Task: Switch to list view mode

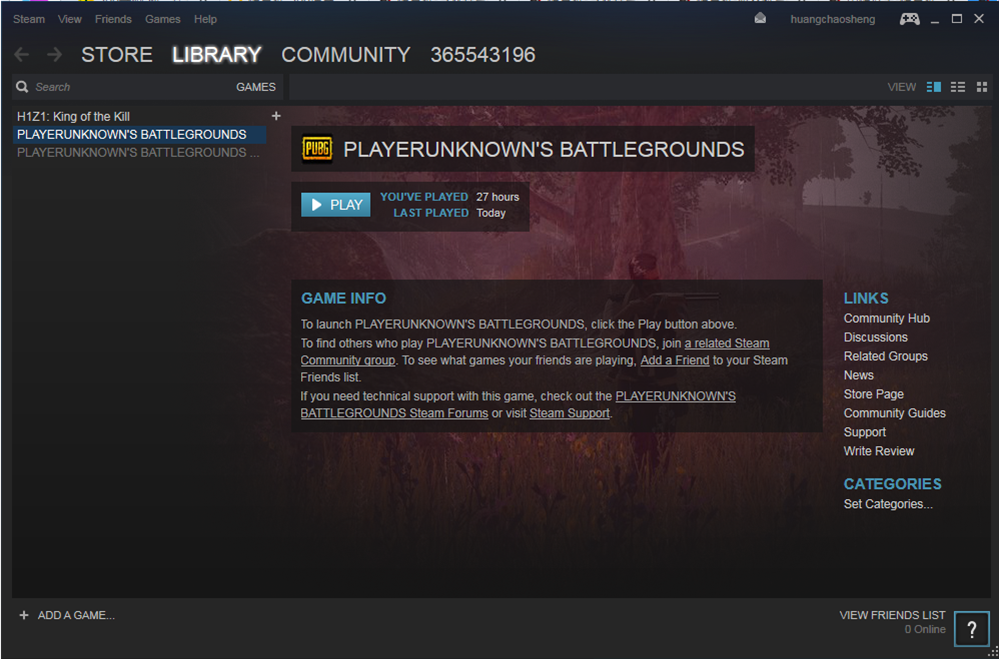Action: click(x=958, y=87)
